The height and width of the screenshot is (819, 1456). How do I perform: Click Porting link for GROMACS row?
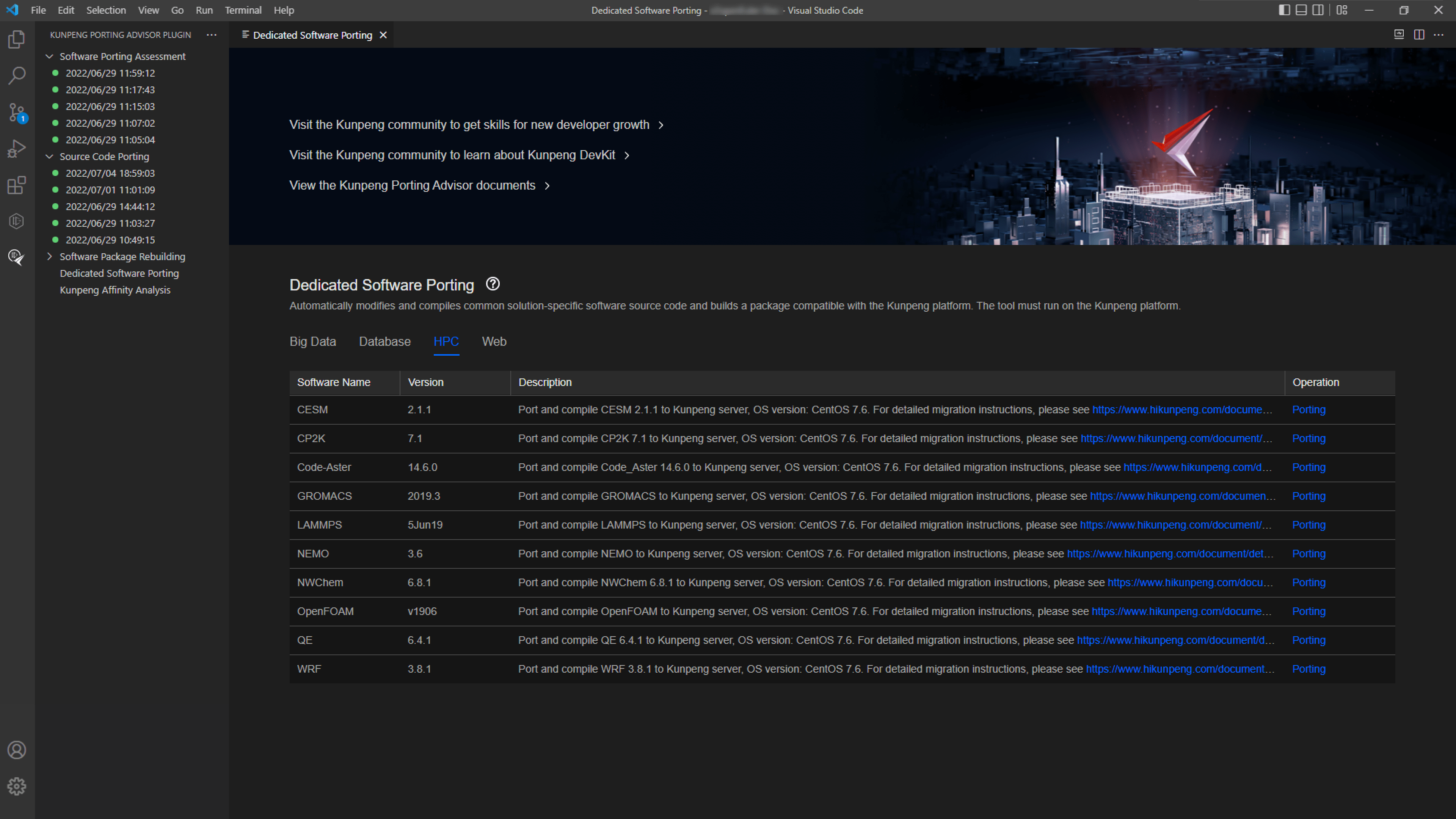(1309, 496)
